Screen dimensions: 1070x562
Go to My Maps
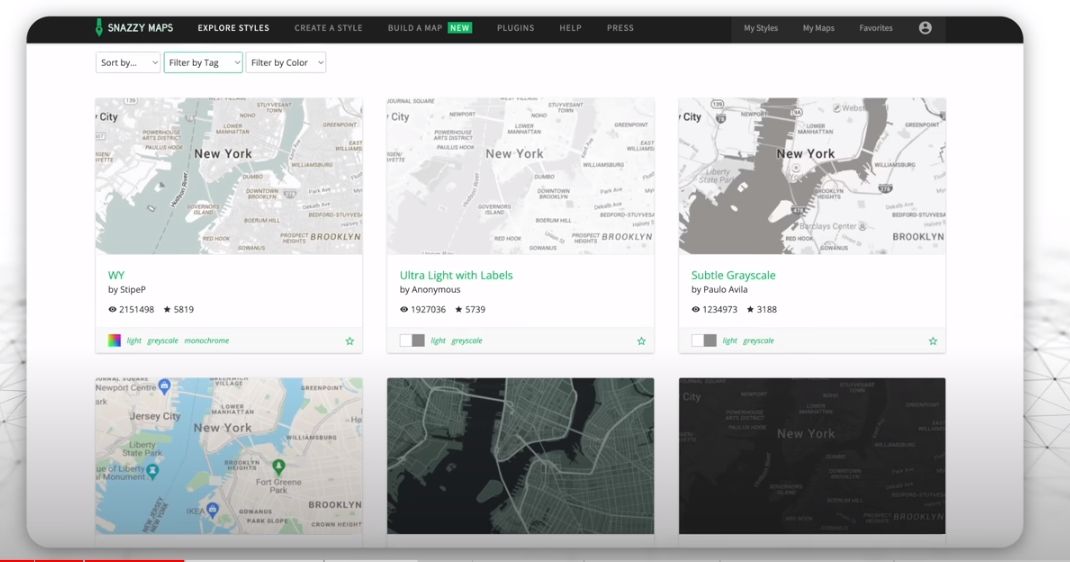818,28
